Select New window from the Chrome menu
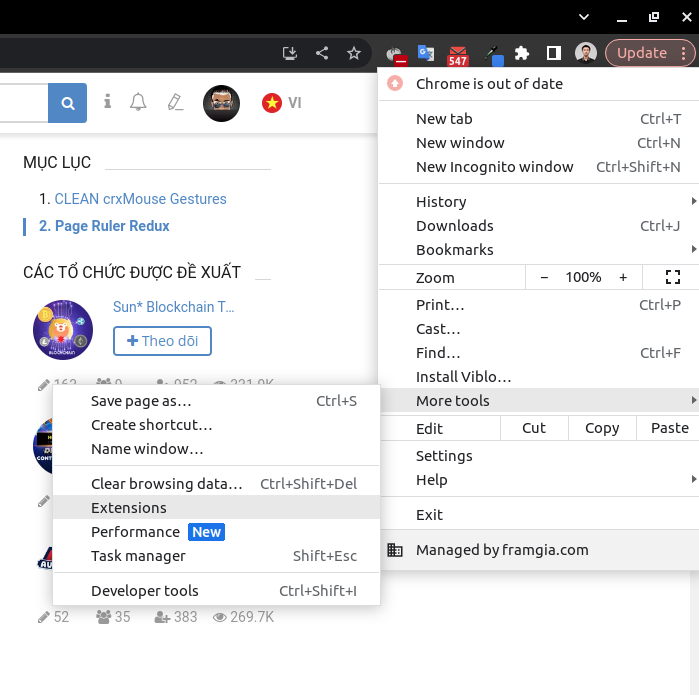Screen dimensions: 699x695 click(x=539, y=143)
